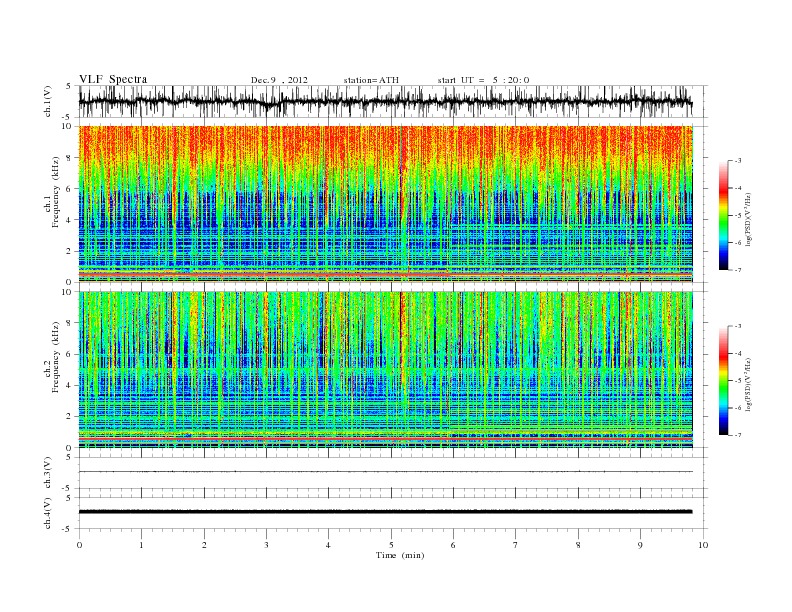
Task: Click the "1" tick on the time axis
Action: click(x=141, y=545)
